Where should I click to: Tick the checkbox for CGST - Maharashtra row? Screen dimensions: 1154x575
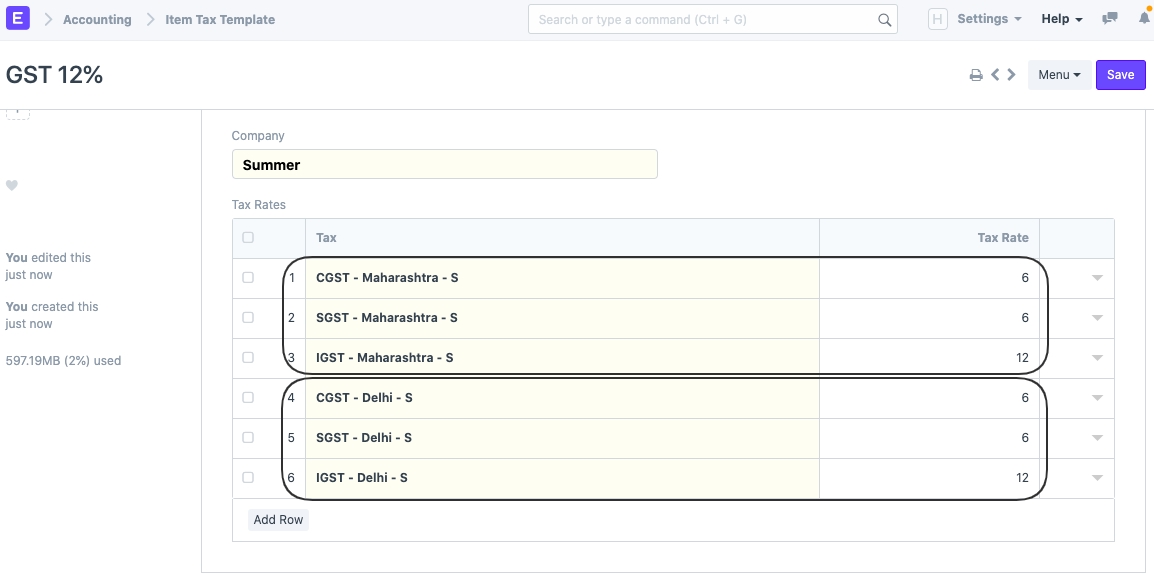point(248,278)
